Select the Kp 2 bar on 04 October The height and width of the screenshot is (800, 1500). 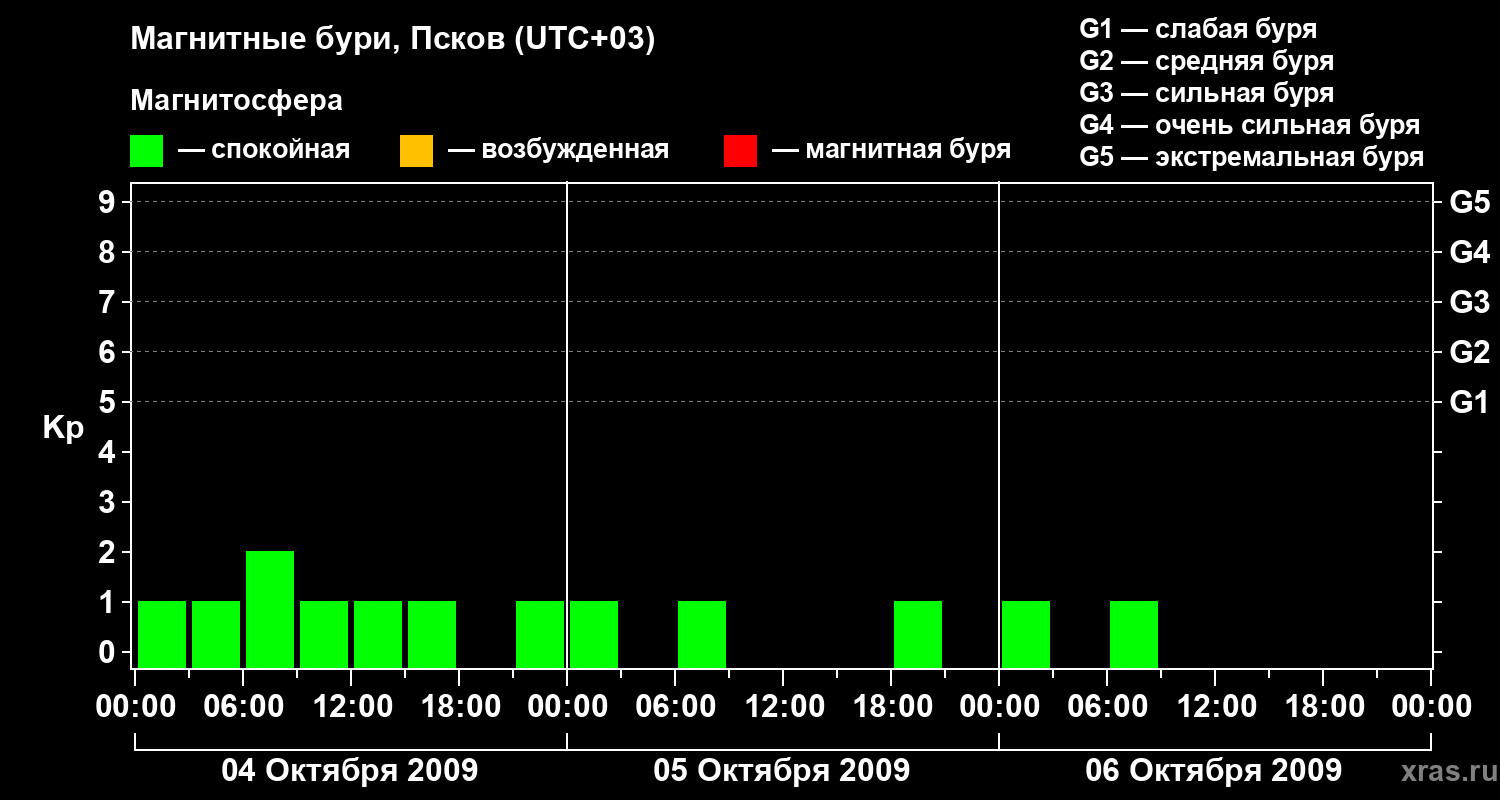(270, 609)
